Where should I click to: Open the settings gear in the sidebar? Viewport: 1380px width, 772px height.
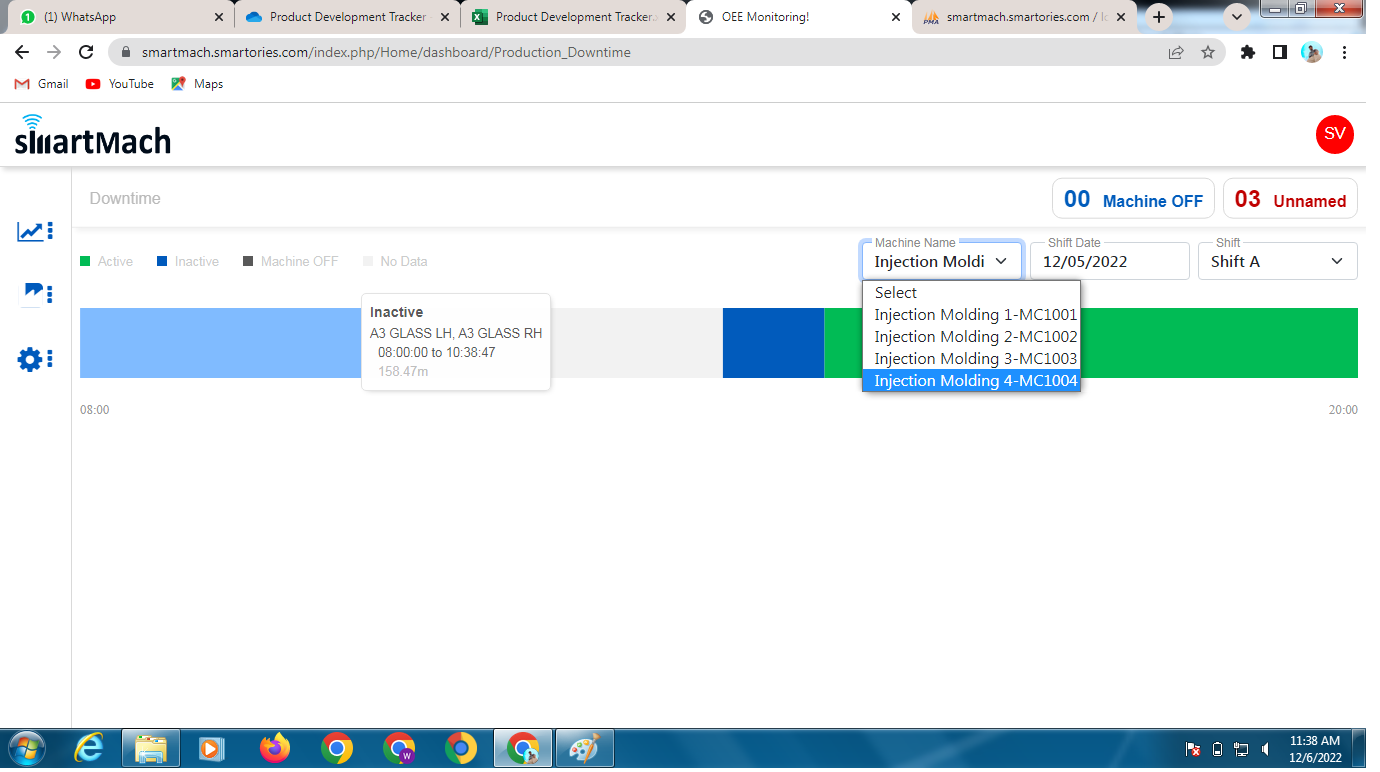click(x=28, y=359)
